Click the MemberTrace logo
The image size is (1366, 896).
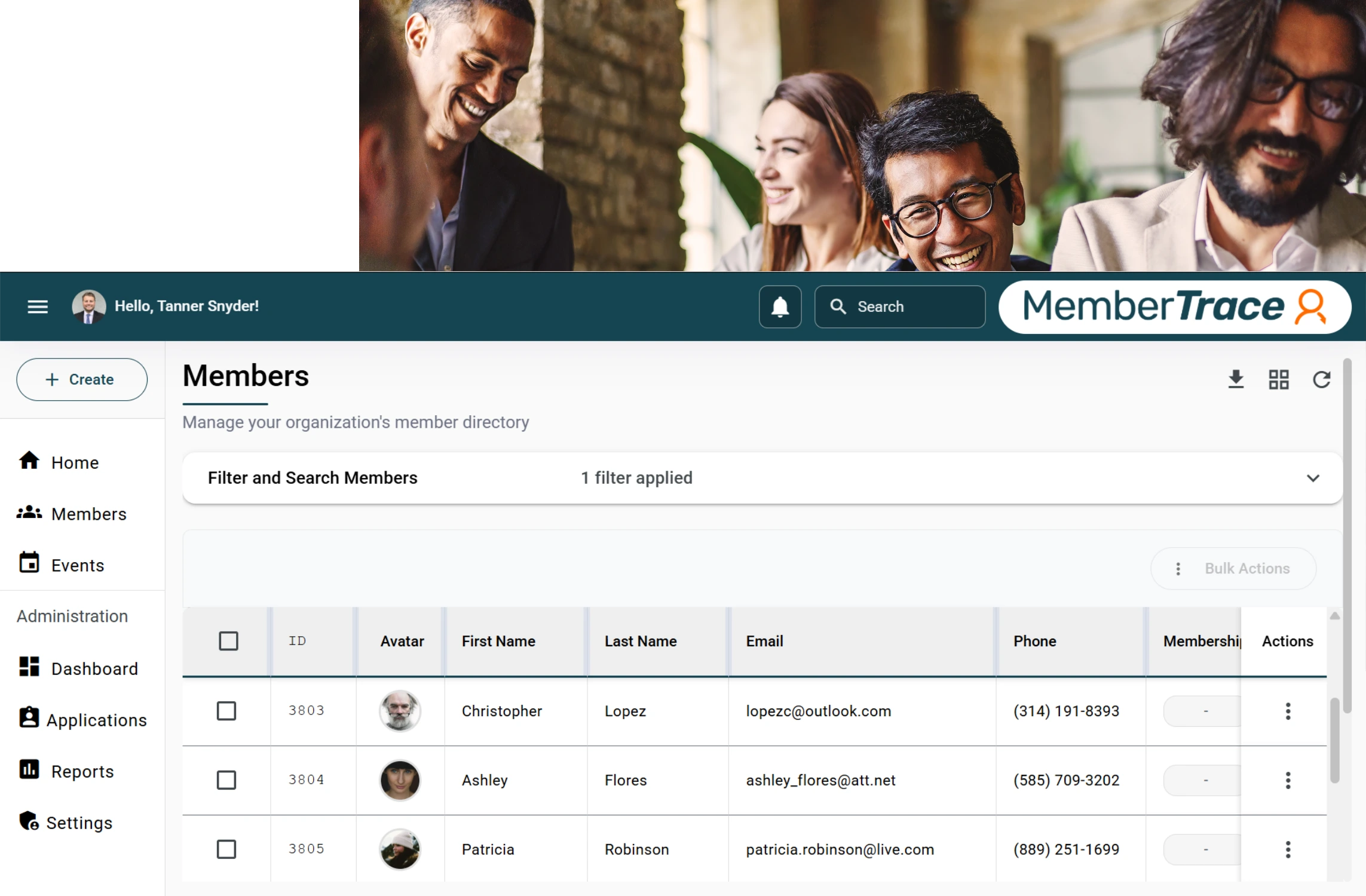(x=1172, y=307)
